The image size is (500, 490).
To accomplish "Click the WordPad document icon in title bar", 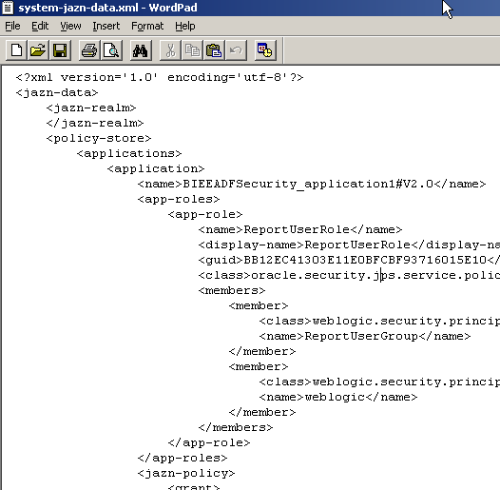I will [x=7, y=7].
